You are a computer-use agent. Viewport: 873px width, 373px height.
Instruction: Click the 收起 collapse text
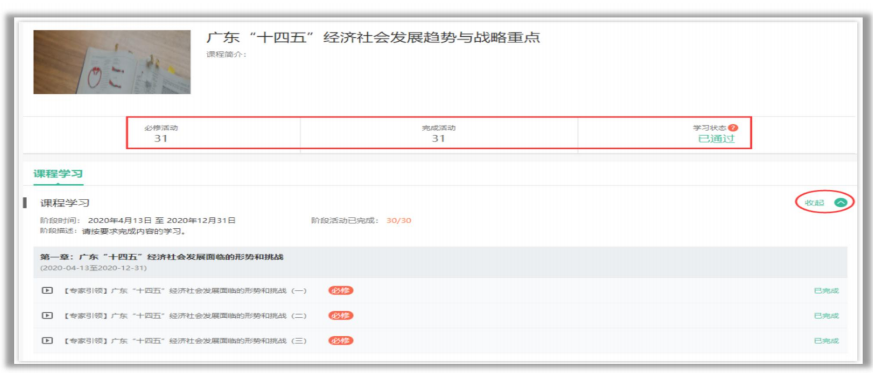click(814, 203)
